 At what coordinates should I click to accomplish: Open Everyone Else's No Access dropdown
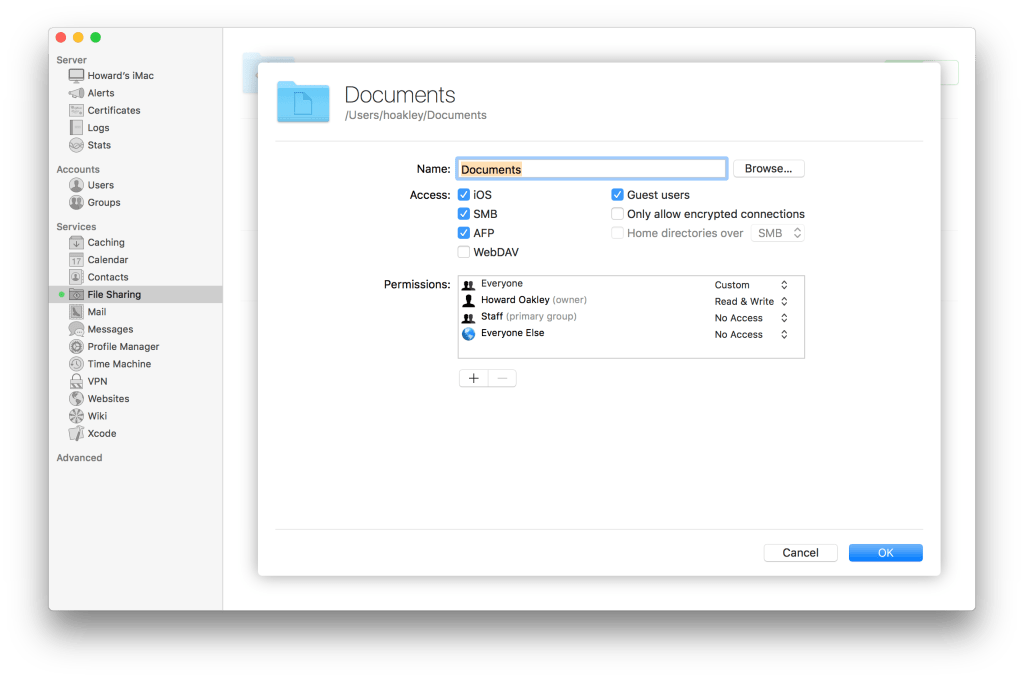pyautogui.click(x=751, y=335)
